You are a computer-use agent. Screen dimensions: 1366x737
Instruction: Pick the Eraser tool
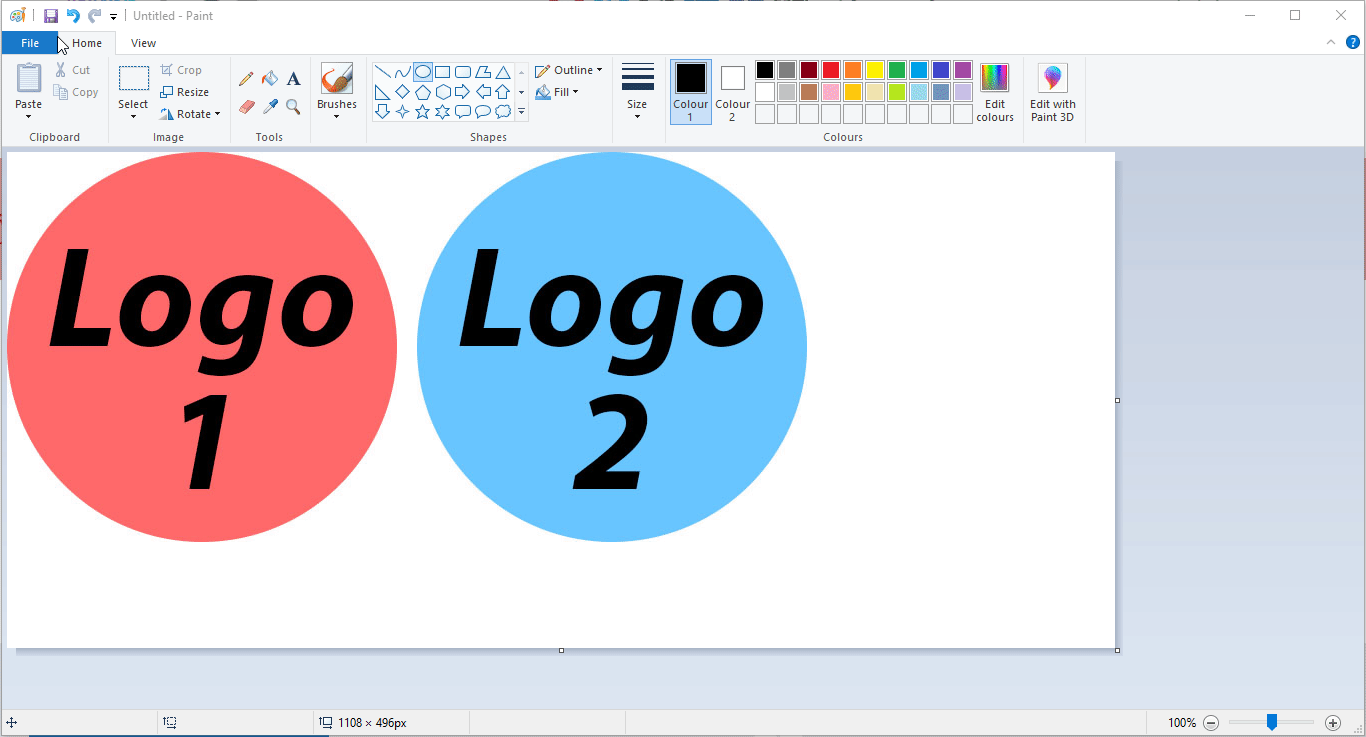pos(246,106)
